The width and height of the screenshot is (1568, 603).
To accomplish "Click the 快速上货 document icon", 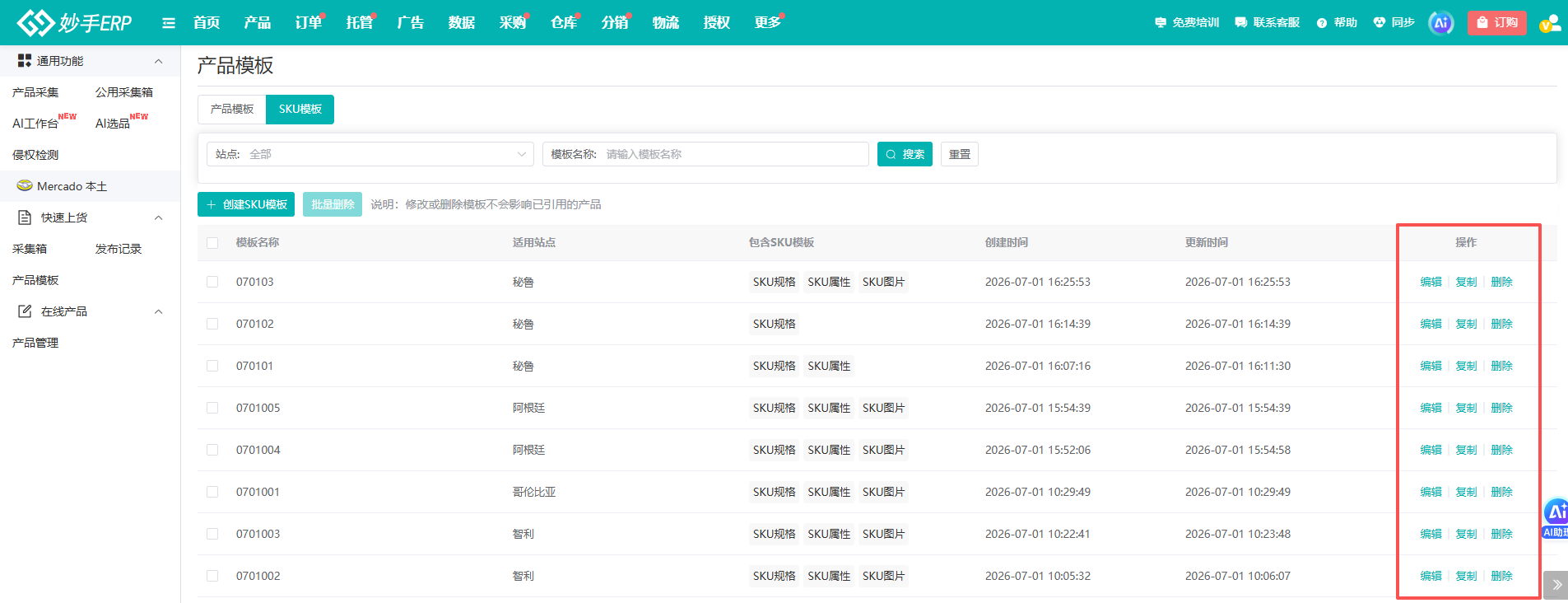I will click(x=25, y=217).
